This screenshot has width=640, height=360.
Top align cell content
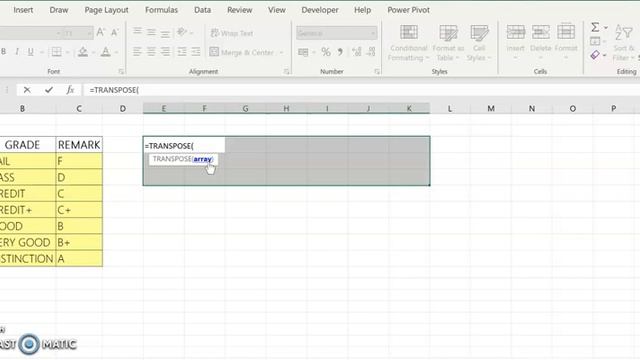(138, 32)
